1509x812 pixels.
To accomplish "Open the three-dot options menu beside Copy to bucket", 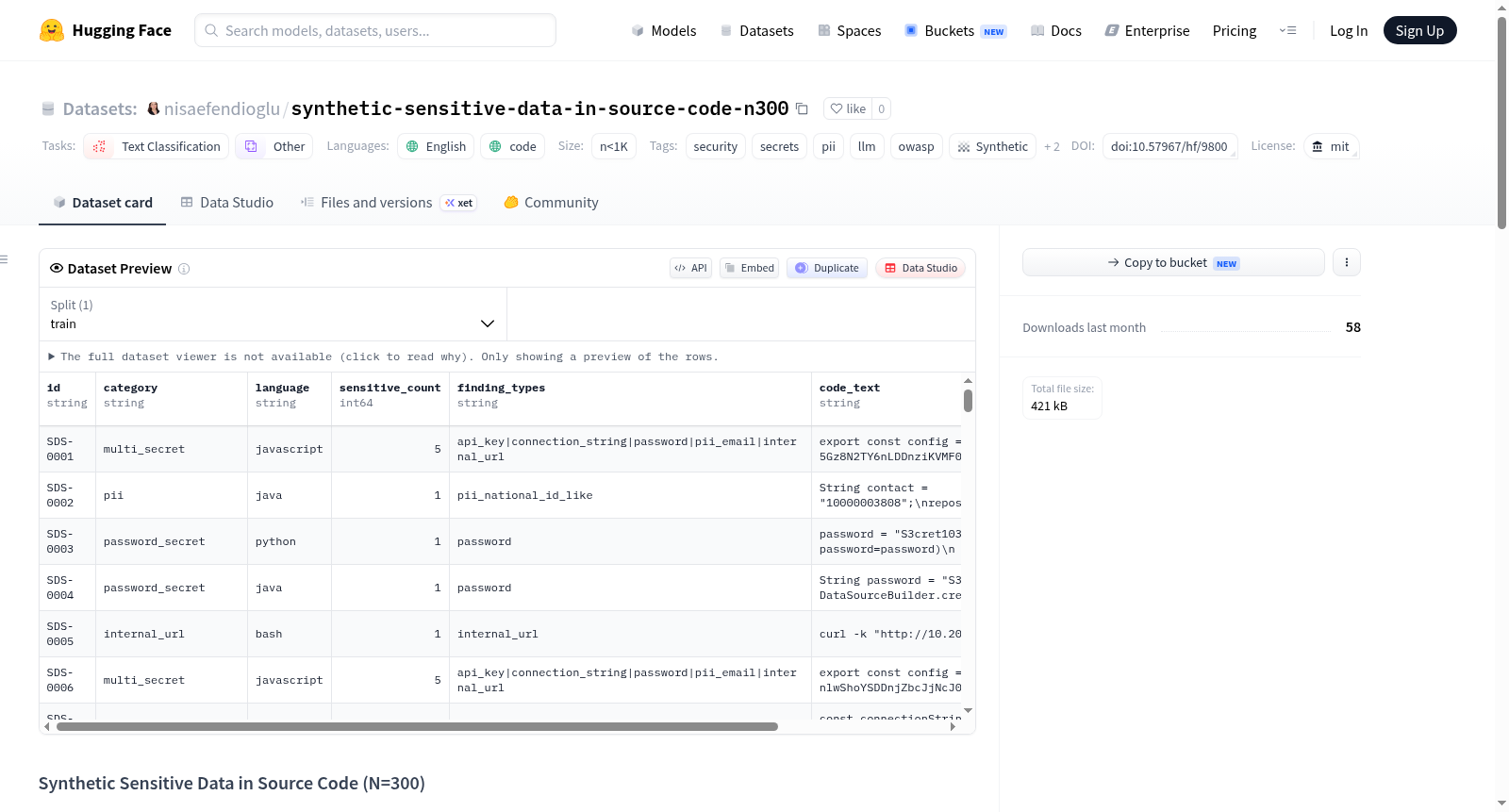I will [x=1347, y=262].
